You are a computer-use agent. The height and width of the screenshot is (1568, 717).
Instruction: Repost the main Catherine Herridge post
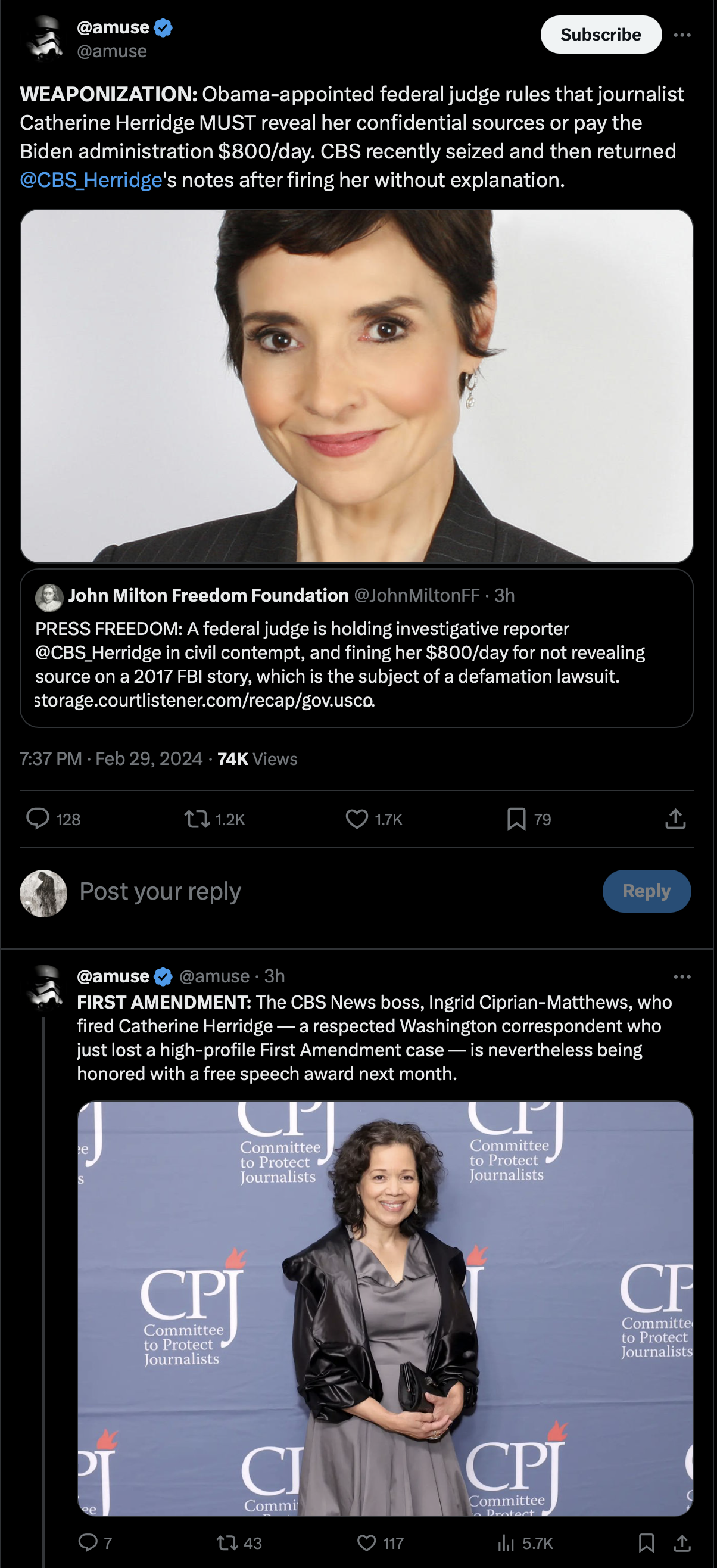pos(197,819)
